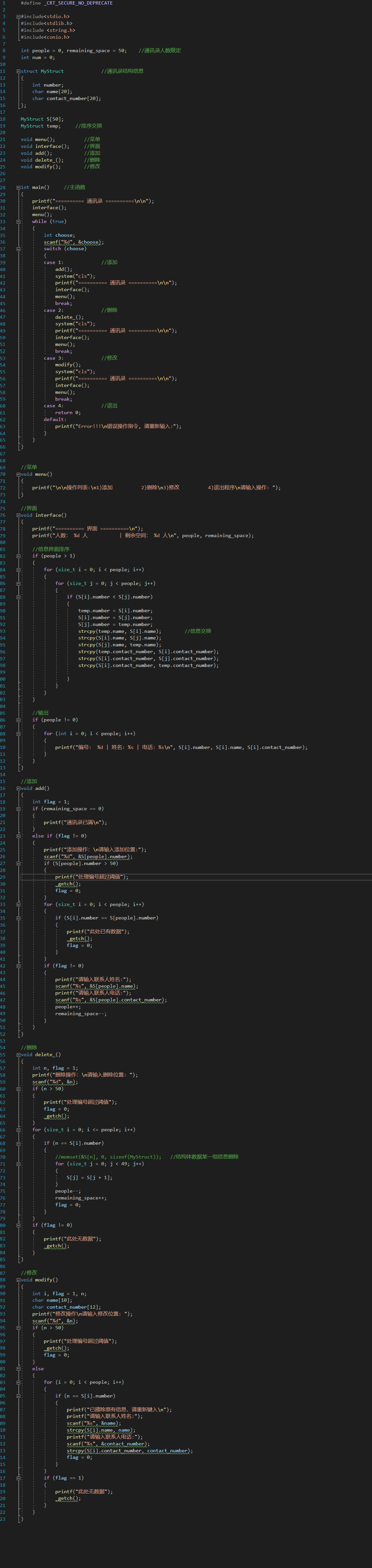
Task: Click the "return 0;" statement
Action: point(68,413)
